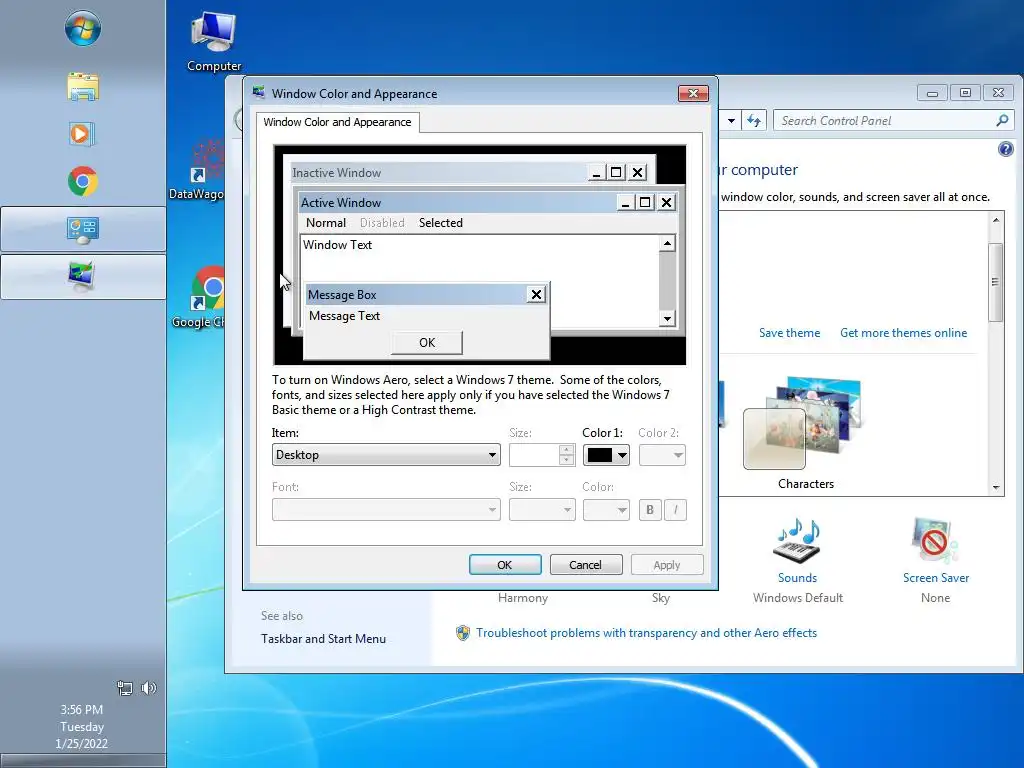The width and height of the screenshot is (1024, 768).
Task: Toggle Italic font style button
Action: pos(675,509)
